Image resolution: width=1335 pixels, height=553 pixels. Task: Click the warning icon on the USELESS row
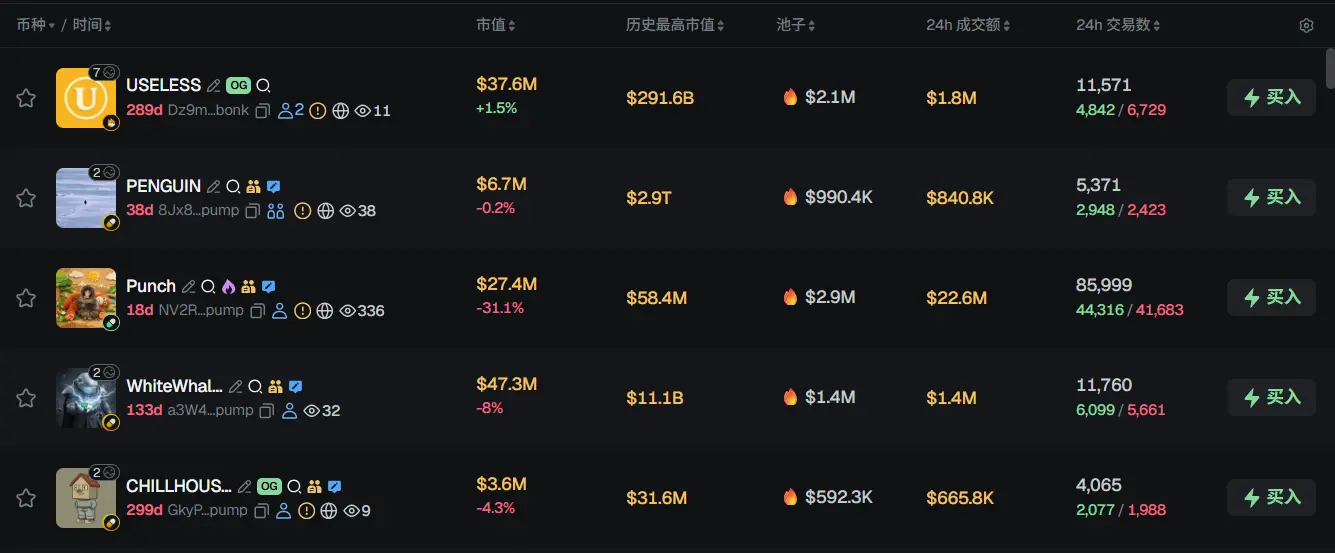point(318,111)
